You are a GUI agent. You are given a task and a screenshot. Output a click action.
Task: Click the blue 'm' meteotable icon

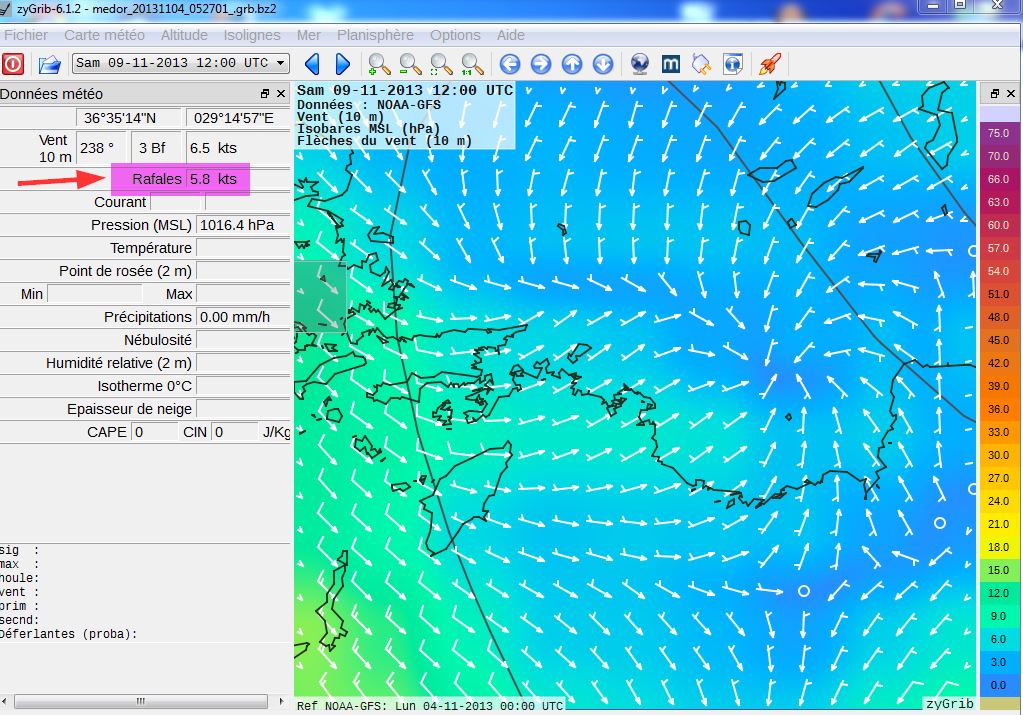[672, 64]
